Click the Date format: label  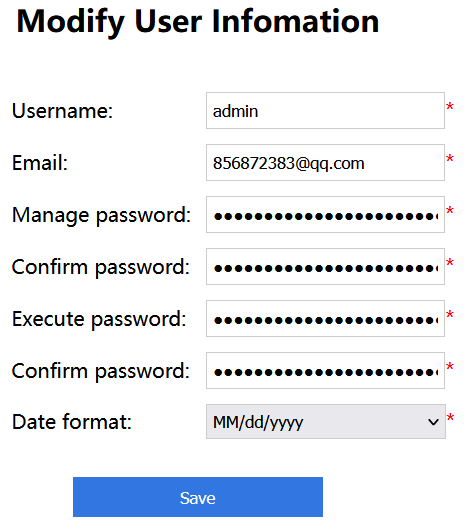[72, 422]
